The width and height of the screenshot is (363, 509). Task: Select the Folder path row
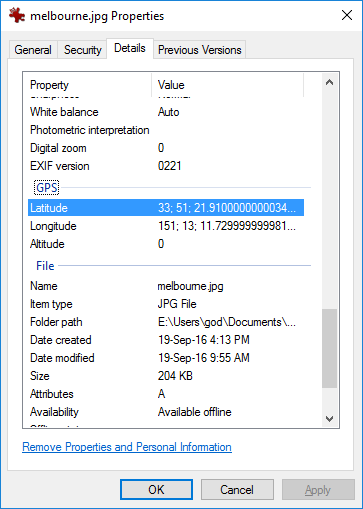tap(166, 322)
